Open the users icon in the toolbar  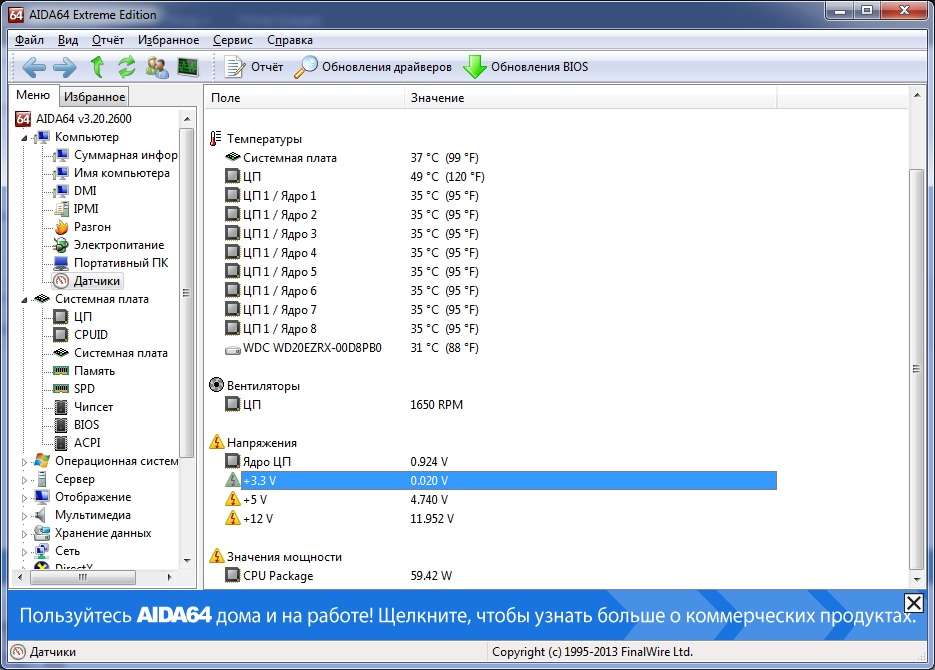(x=157, y=67)
